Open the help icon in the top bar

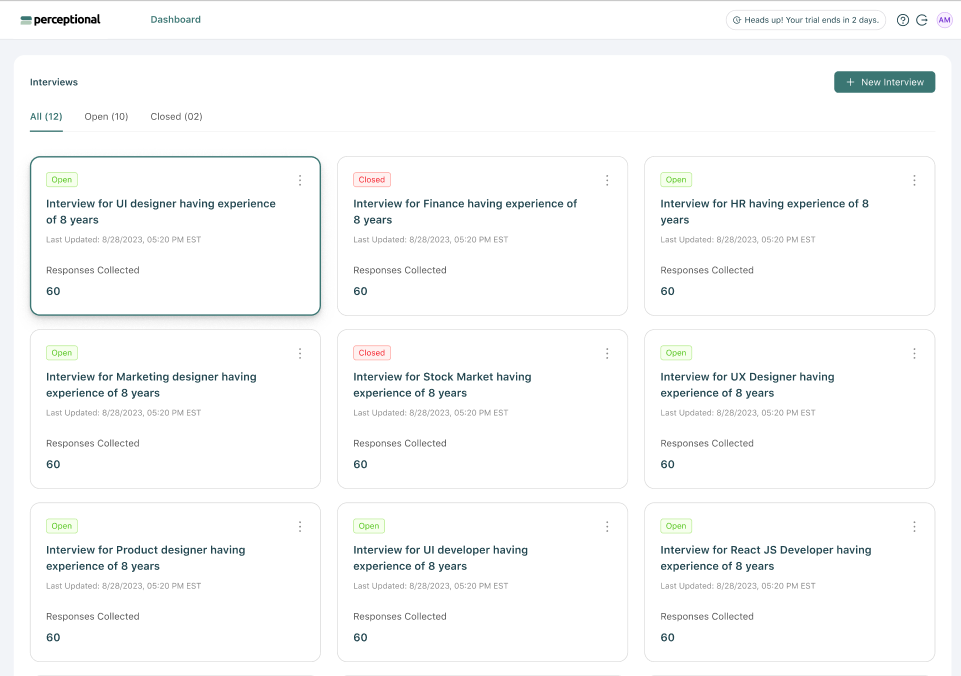pyautogui.click(x=902, y=19)
